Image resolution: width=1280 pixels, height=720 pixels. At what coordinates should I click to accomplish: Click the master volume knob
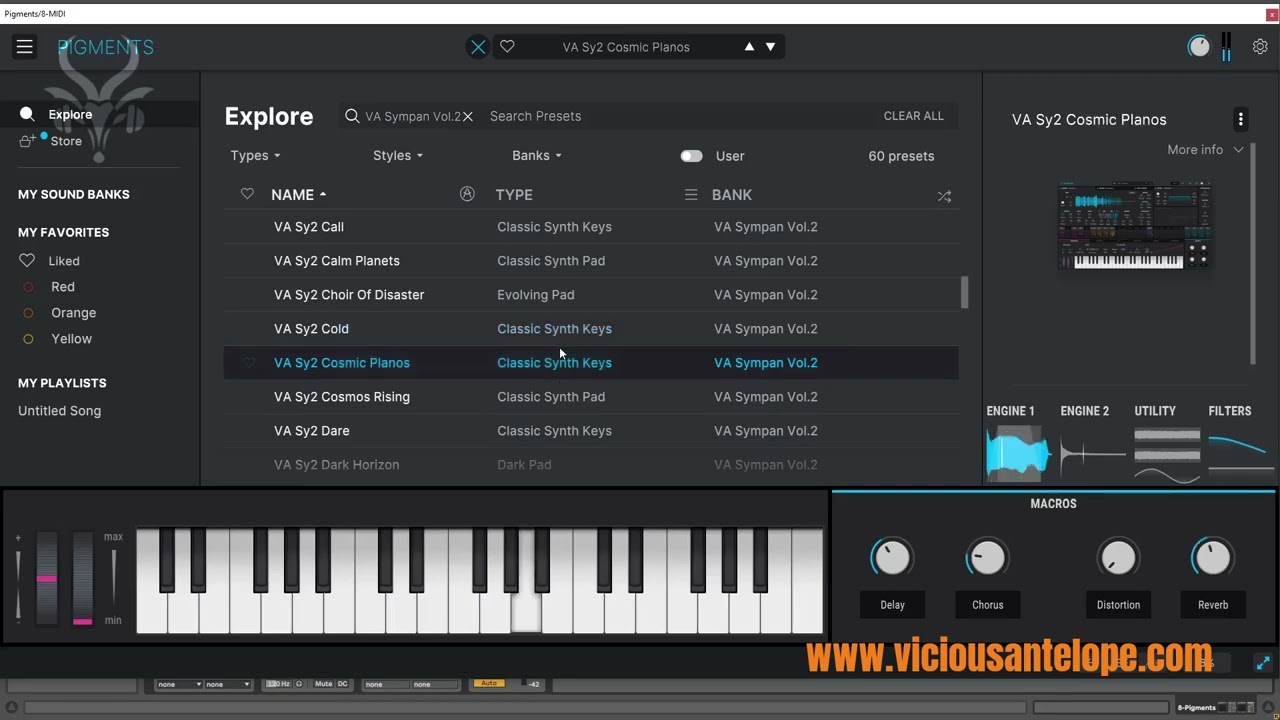(x=1198, y=47)
